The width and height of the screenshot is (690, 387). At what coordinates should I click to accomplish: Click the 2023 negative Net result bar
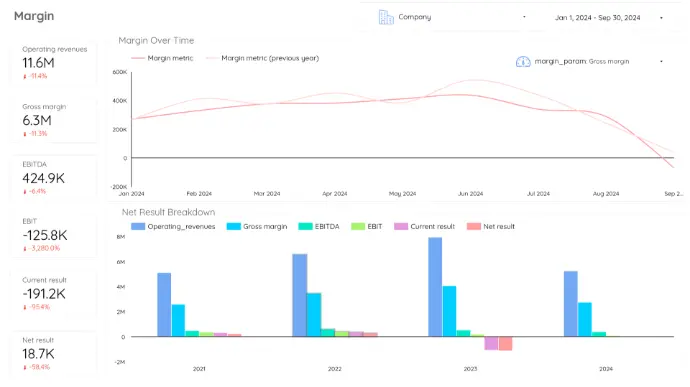click(x=505, y=343)
